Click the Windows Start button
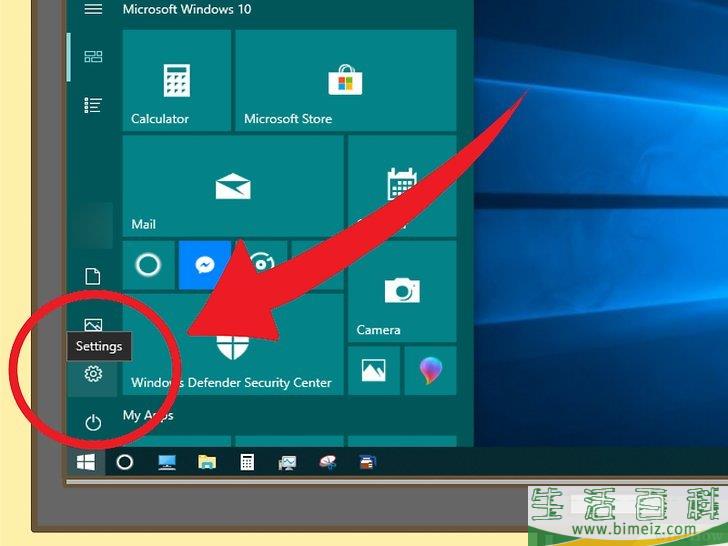728x546 pixels. click(86, 462)
